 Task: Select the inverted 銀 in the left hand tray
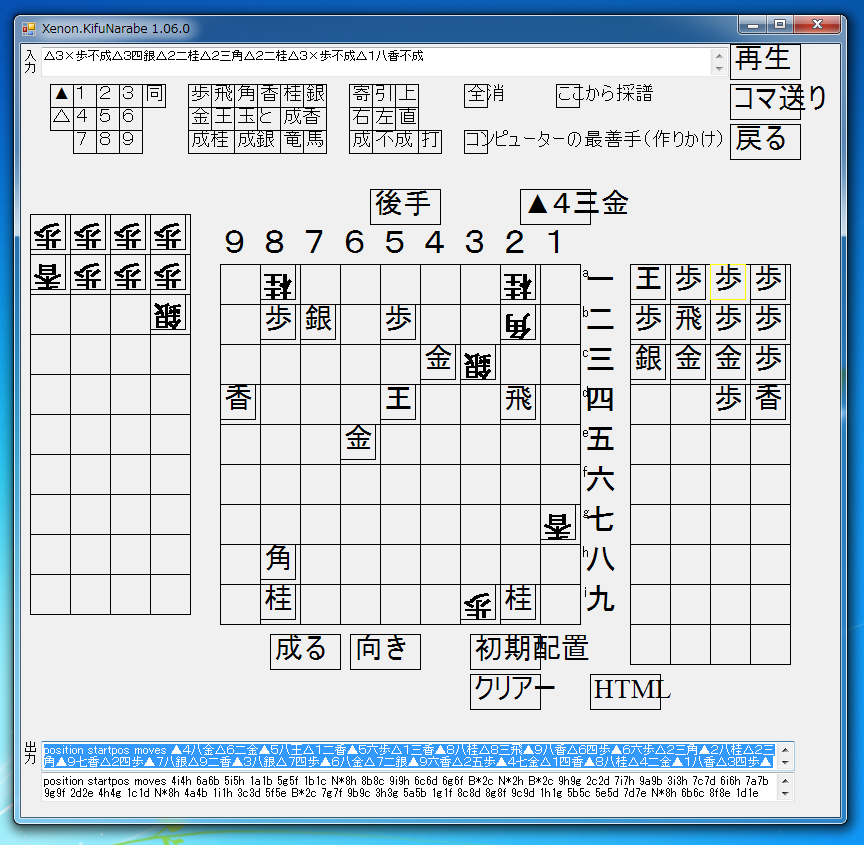168,314
